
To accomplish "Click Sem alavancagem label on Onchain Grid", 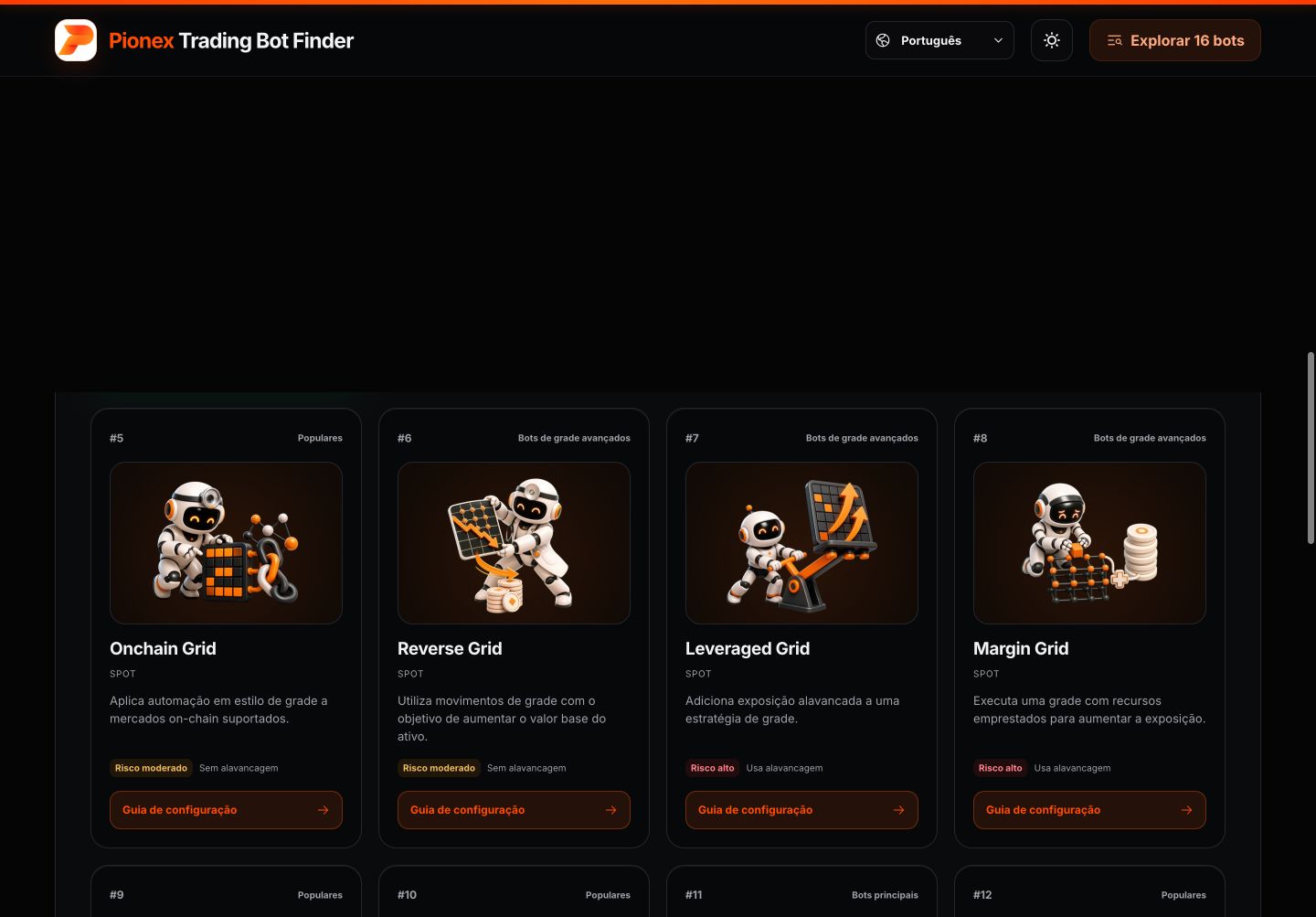I will coord(239,768).
